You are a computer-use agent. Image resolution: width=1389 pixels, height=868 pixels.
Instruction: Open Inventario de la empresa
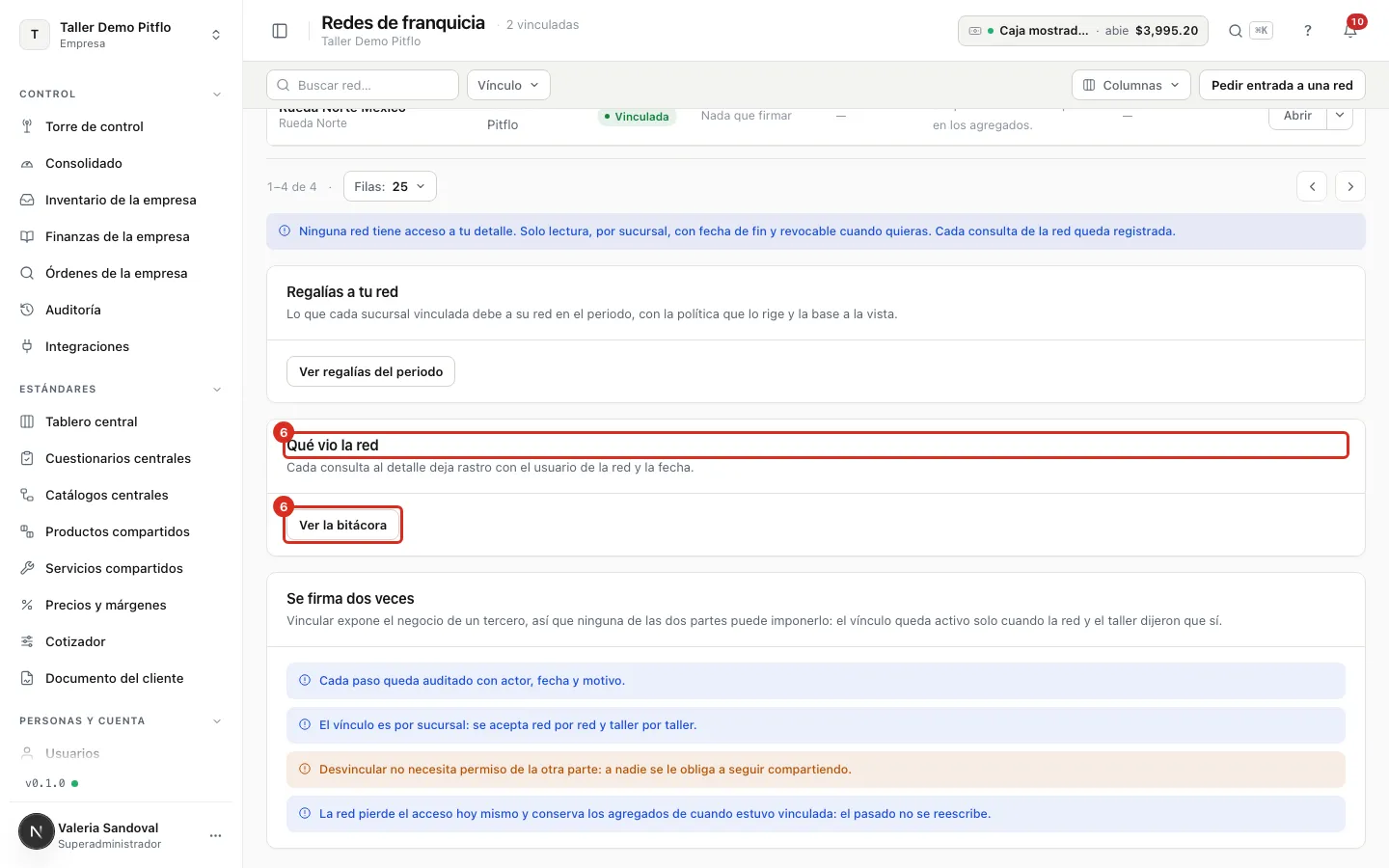pyautogui.click(x=121, y=200)
